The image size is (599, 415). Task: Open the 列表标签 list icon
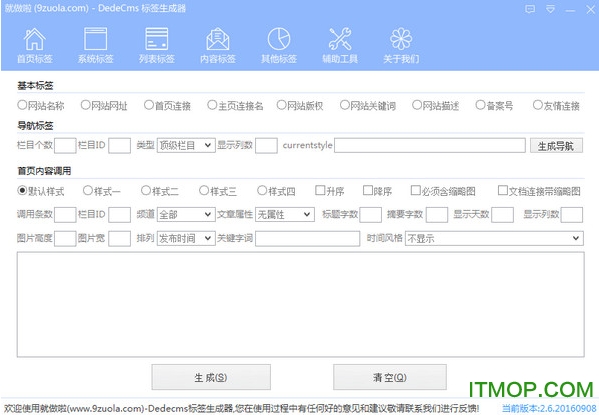(157, 39)
